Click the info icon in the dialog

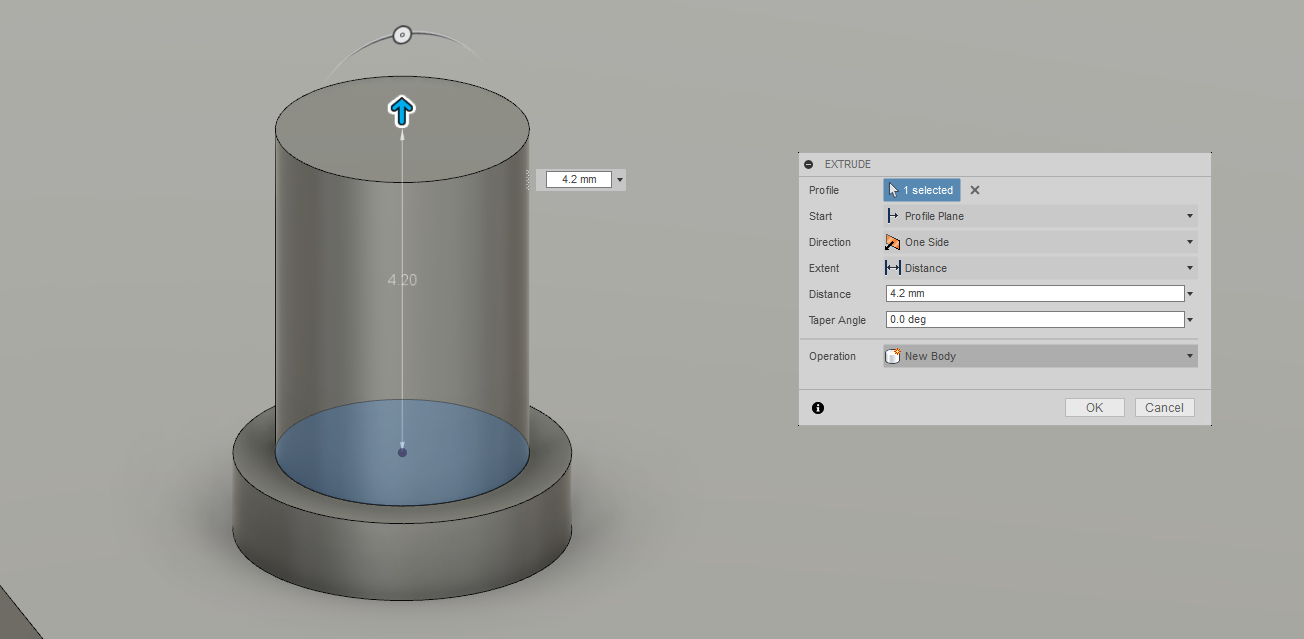[818, 408]
